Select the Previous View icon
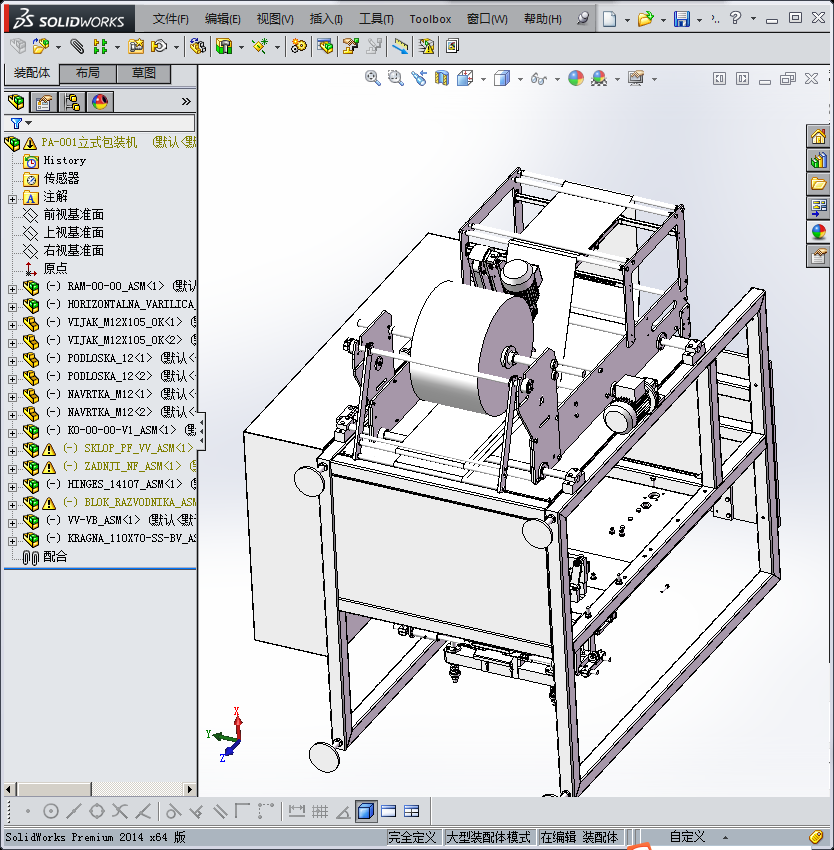This screenshot has height=850, width=834. (419, 79)
